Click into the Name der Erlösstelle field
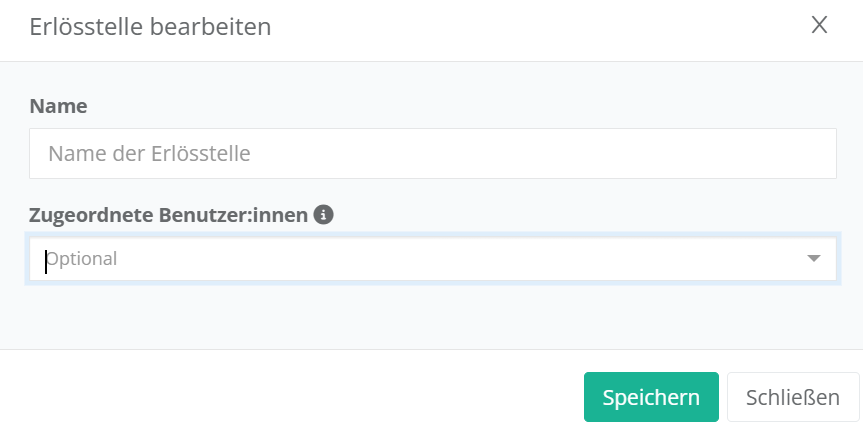The height and width of the screenshot is (436, 863). (x=432, y=154)
